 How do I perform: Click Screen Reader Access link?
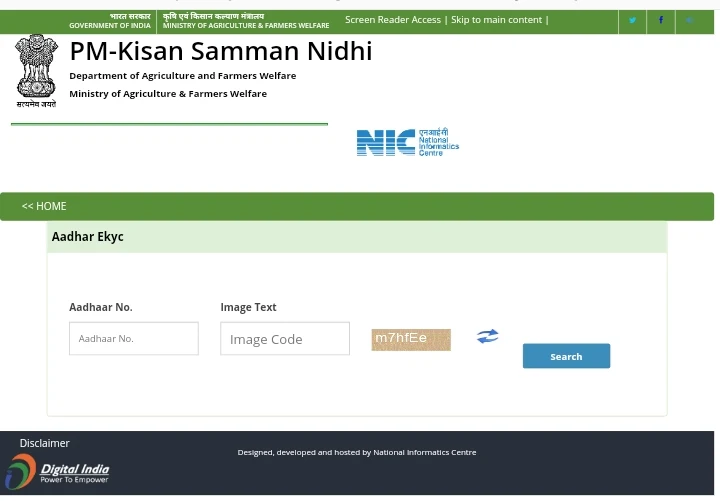click(393, 20)
